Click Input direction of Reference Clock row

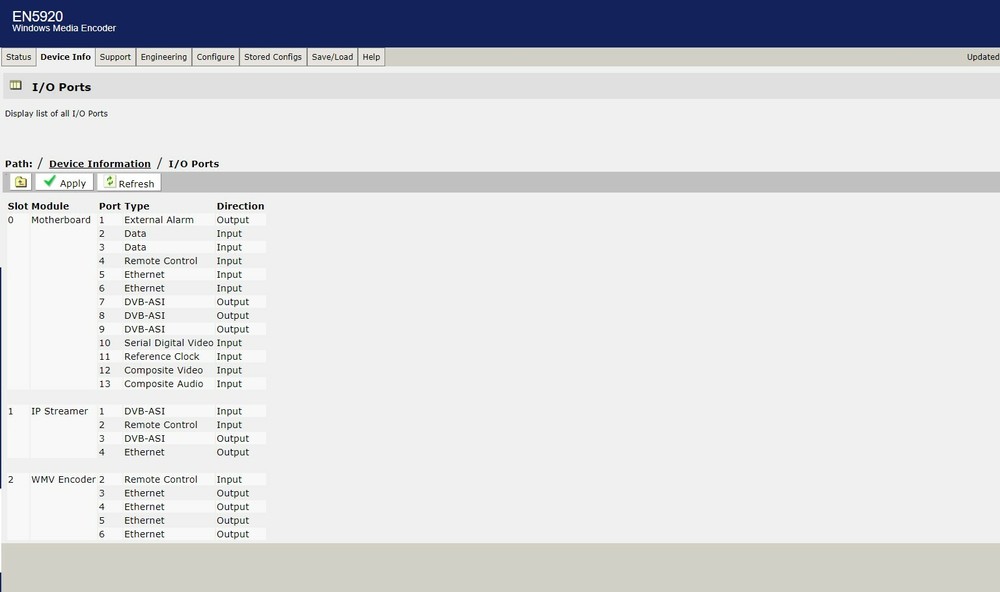229,357
